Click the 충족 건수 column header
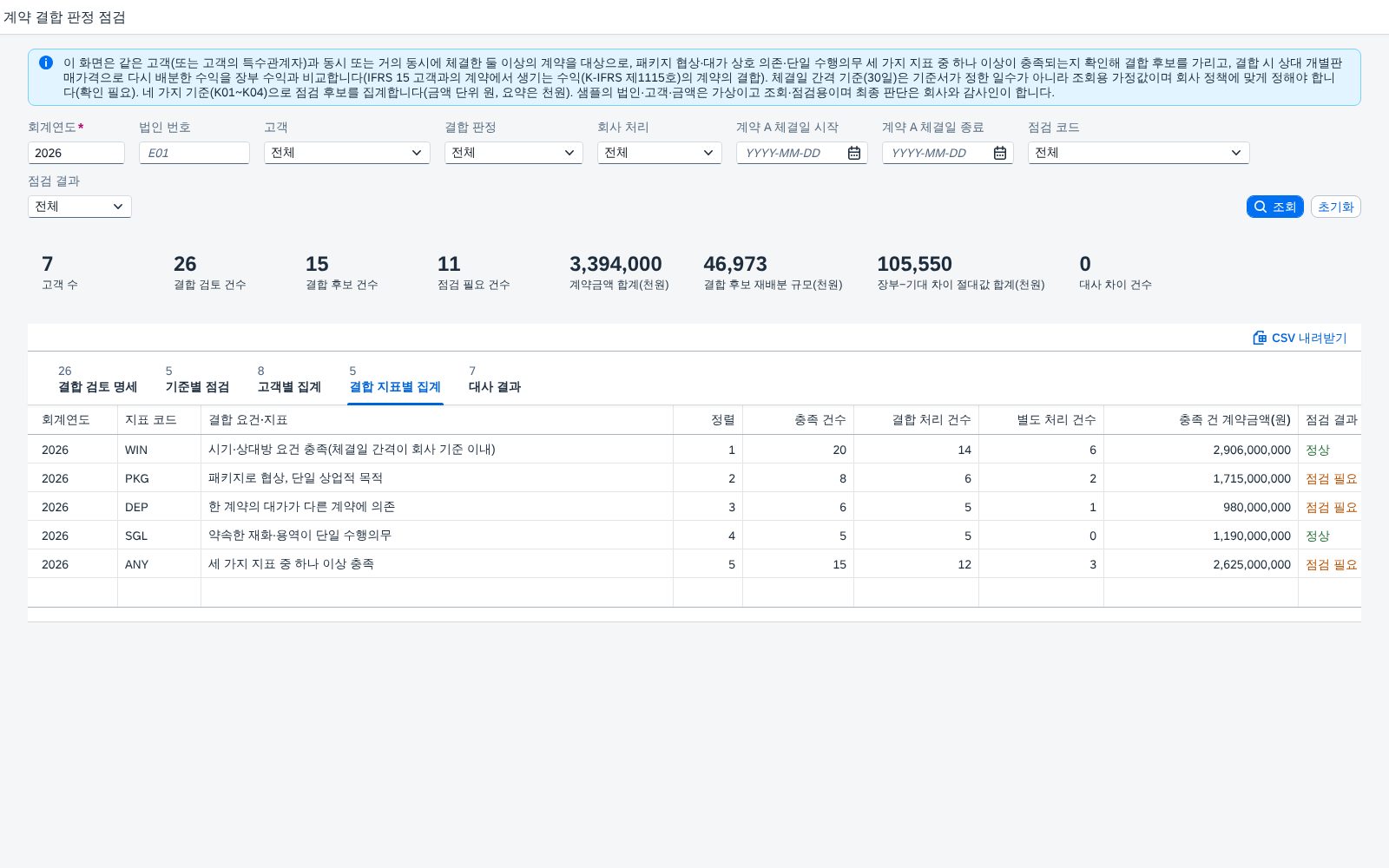The height and width of the screenshot is (868, 1389). click(798, 420)
